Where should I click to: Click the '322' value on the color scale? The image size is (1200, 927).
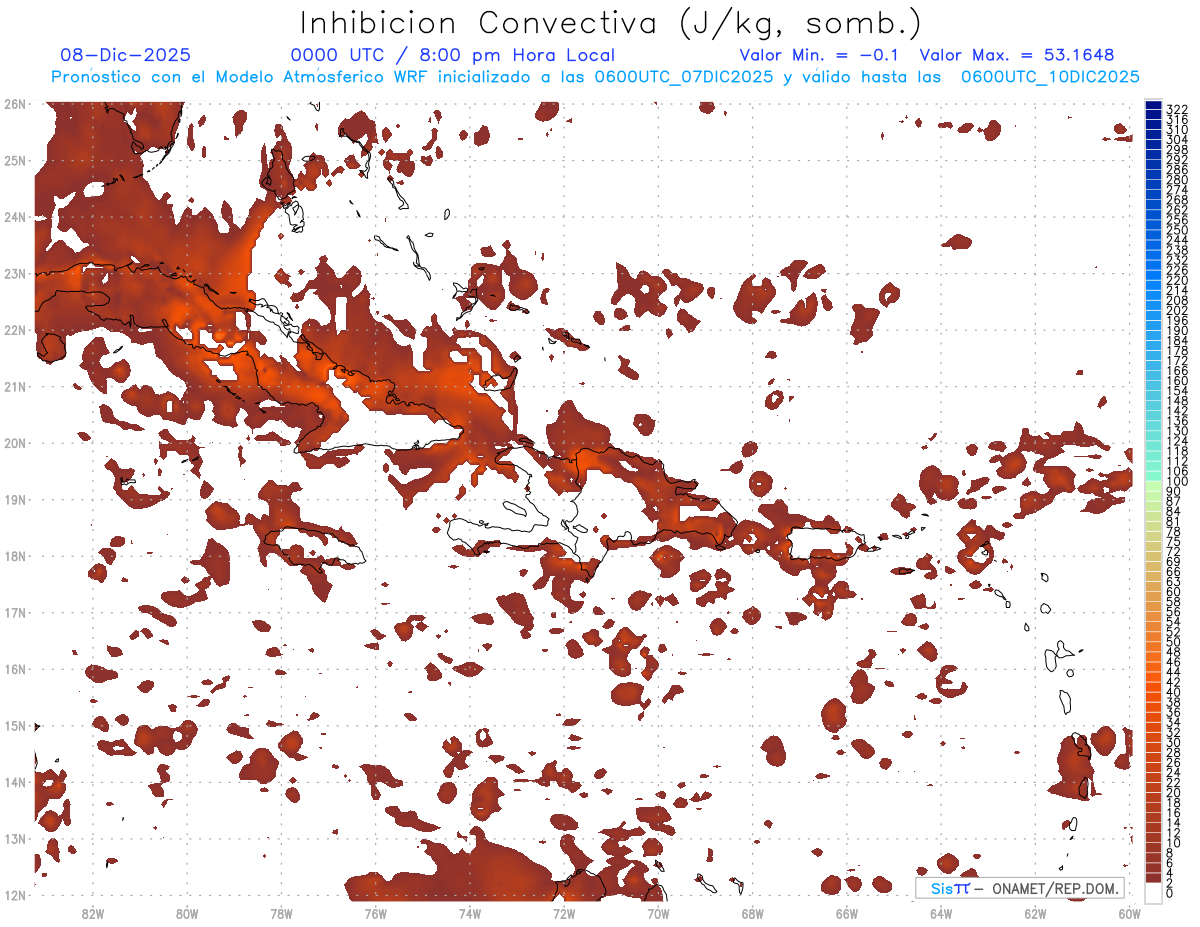tap(1176, 108)
